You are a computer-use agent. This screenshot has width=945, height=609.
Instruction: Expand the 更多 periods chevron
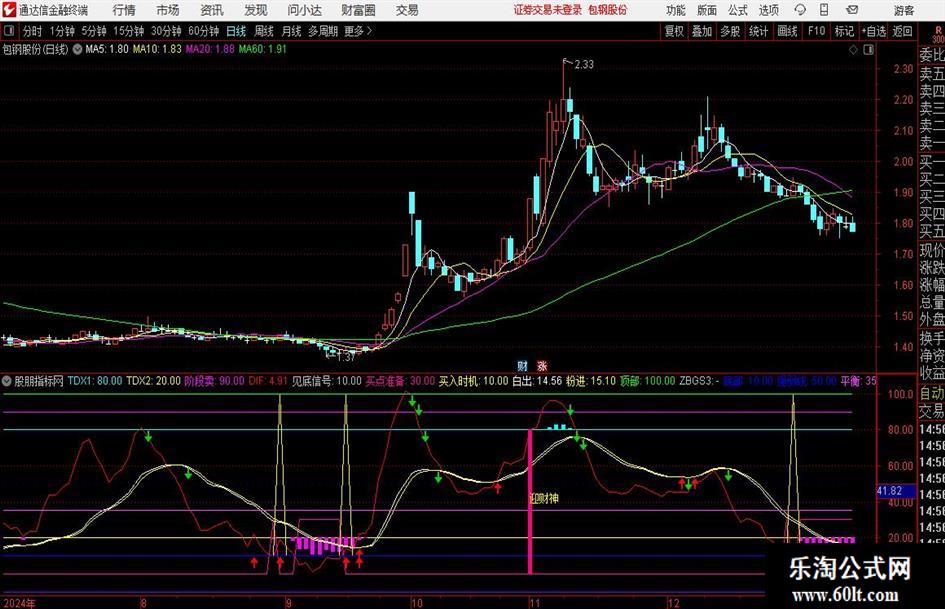pos(369,31)
